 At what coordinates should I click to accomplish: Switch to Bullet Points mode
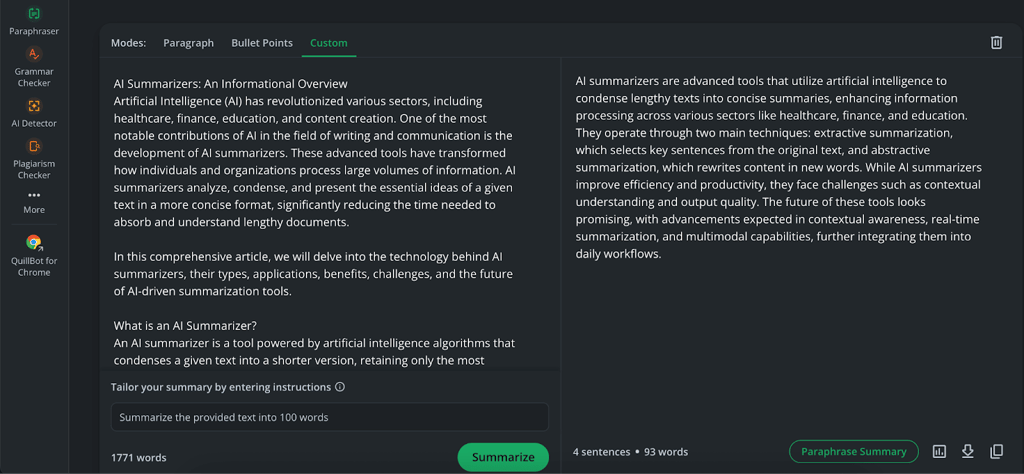point(262,43)
